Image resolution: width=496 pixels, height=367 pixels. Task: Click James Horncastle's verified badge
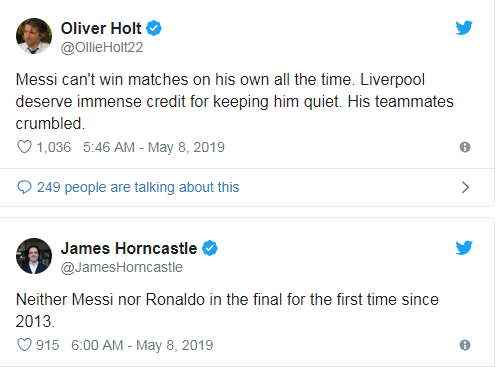click(x=210, y=248)
